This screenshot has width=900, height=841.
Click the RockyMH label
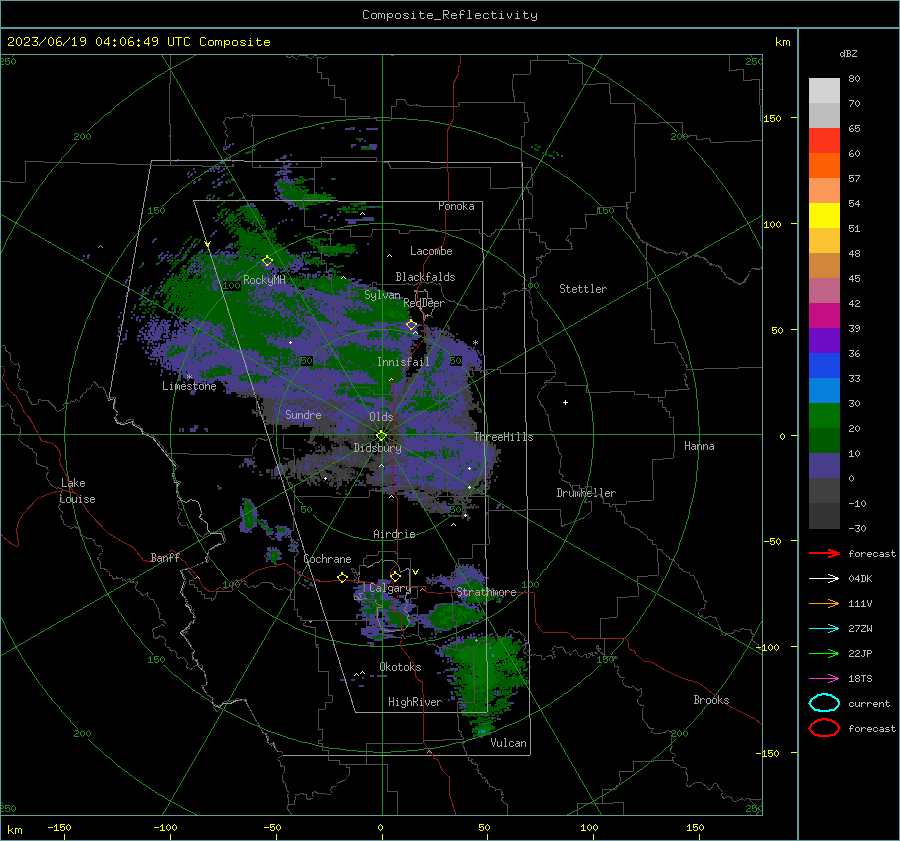point(264,280)
